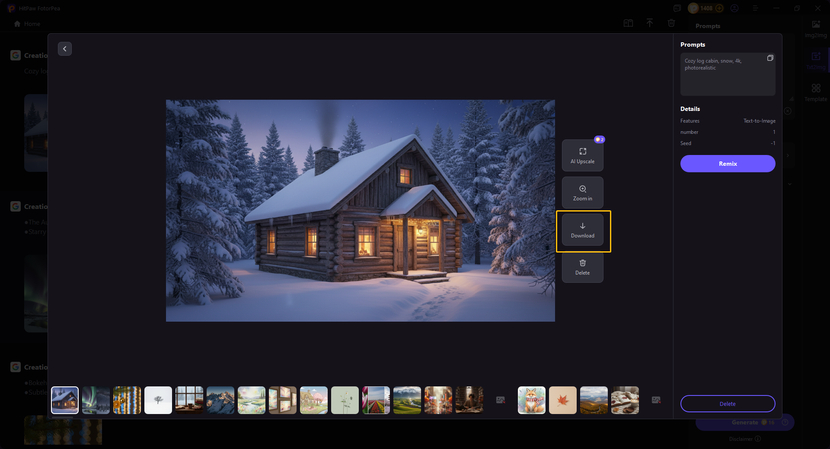Select the last broken image thumbnail

tap(656, 400)
